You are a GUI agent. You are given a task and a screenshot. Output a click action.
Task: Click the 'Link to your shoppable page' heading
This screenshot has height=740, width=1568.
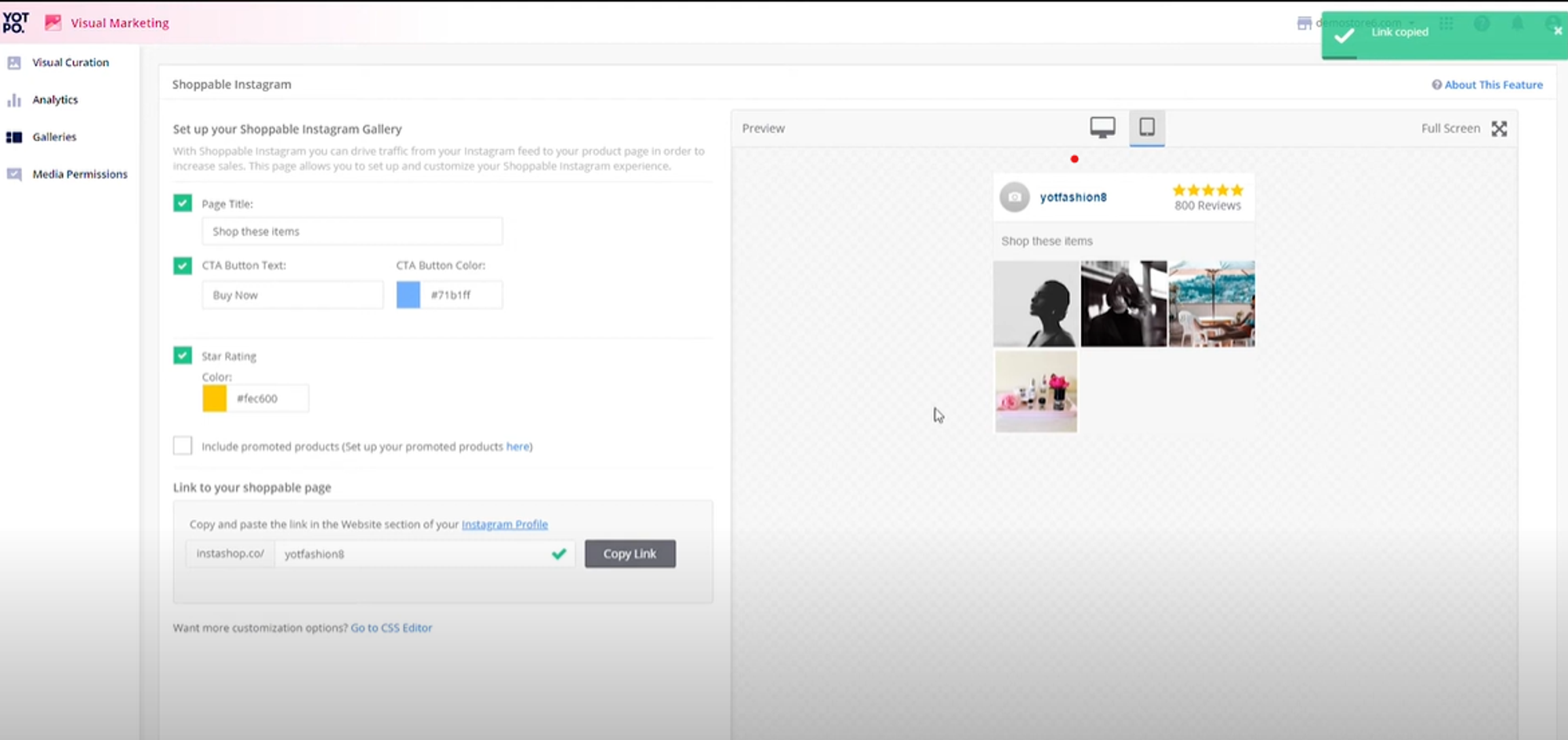[252, 488]
